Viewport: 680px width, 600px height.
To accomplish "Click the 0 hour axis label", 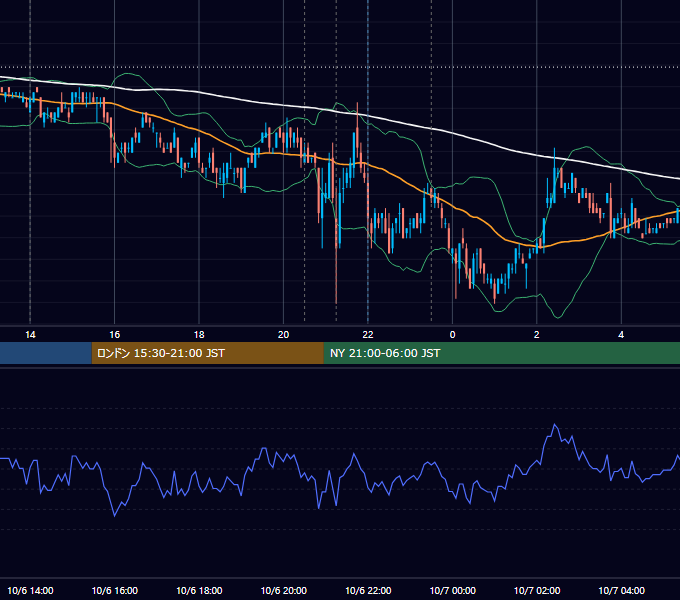I will (x=452, y=335).
